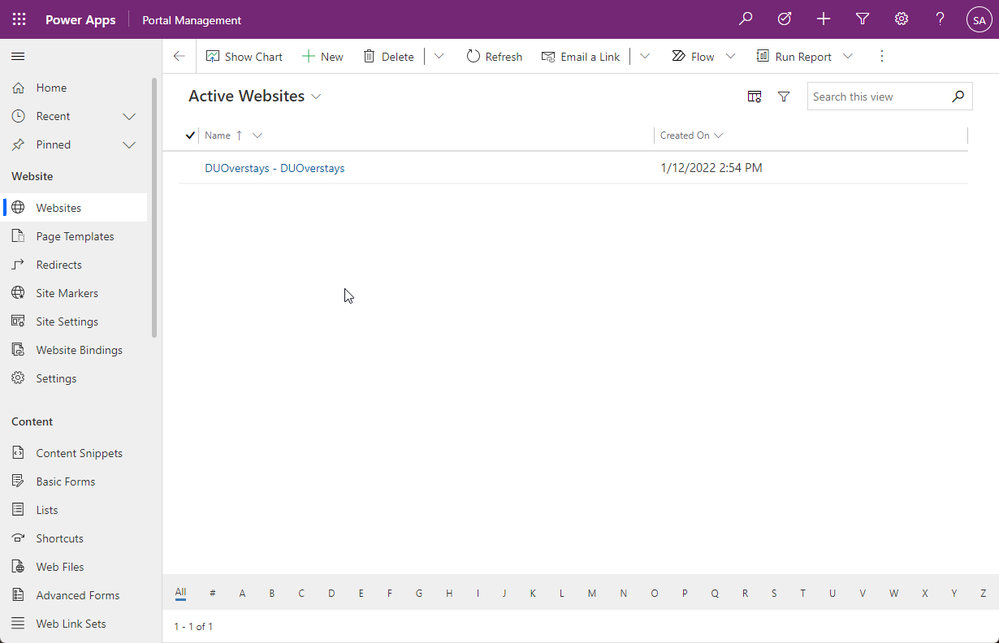Open the Active Websites view selector

(255, 96)
